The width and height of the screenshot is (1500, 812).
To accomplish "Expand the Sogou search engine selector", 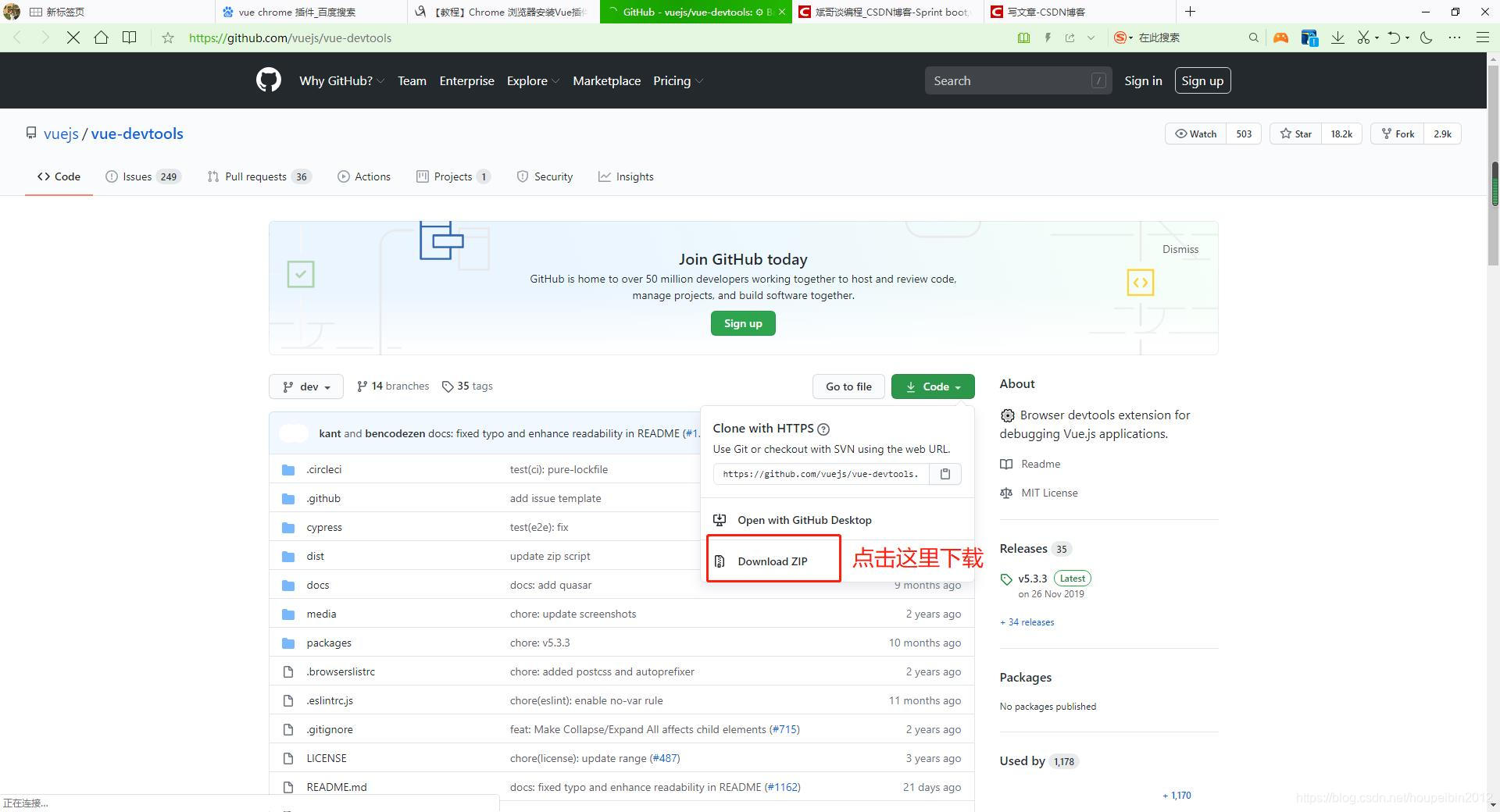I will (x=1123, y=37).
